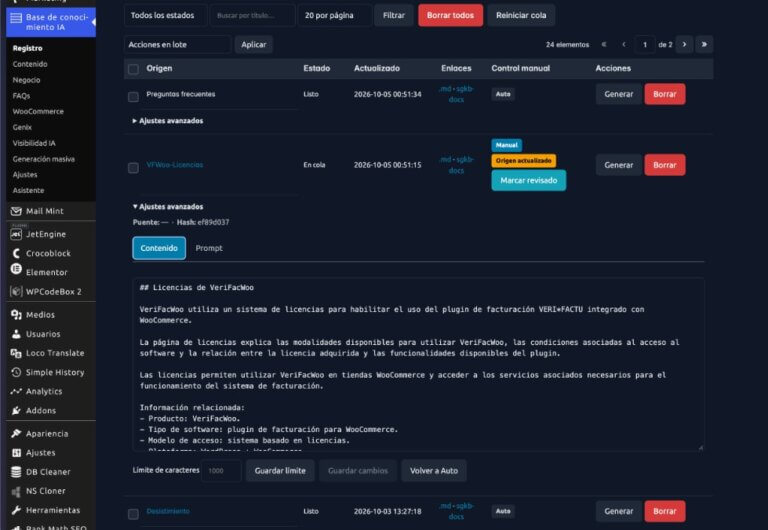Click the Apariencia brush icon
The width and height of the screenshot is (768, 530).
[x=16, y=434]
